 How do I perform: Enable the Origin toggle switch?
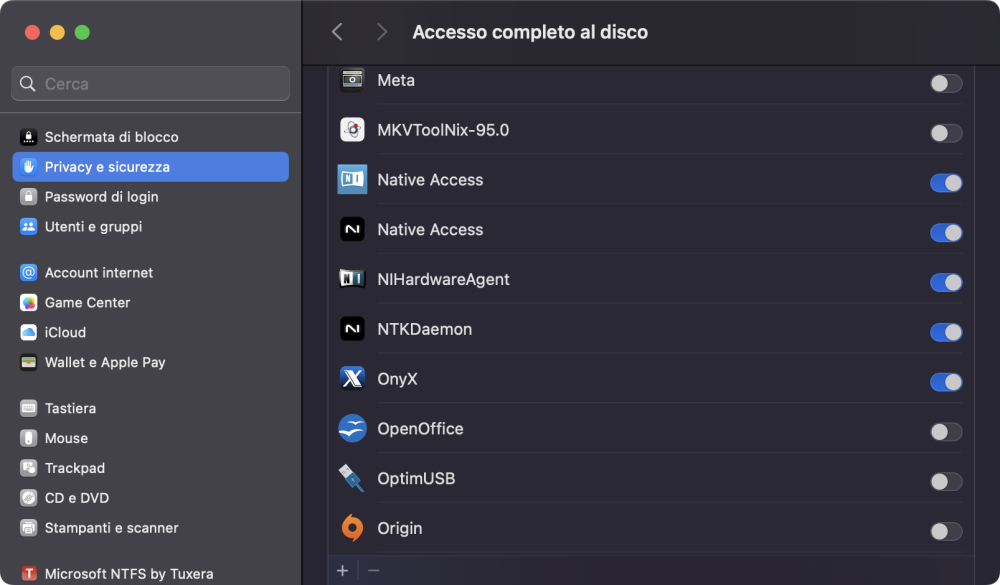click(x=946, y=531)
